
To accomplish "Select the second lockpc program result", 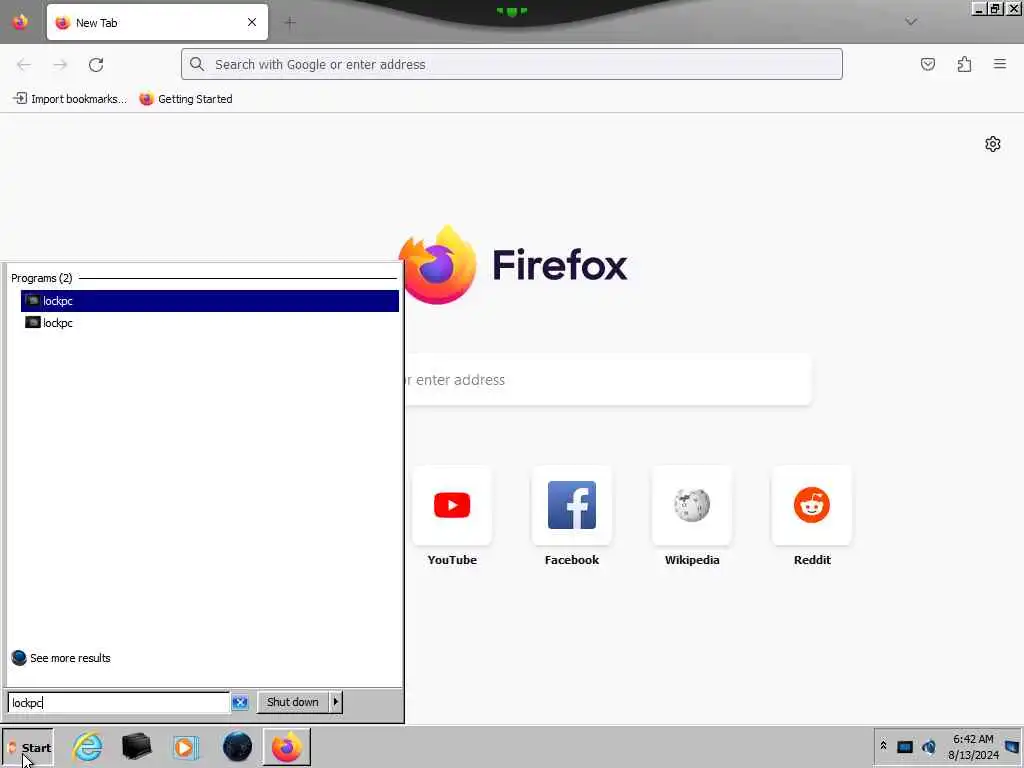I will [x=210, y=323].
